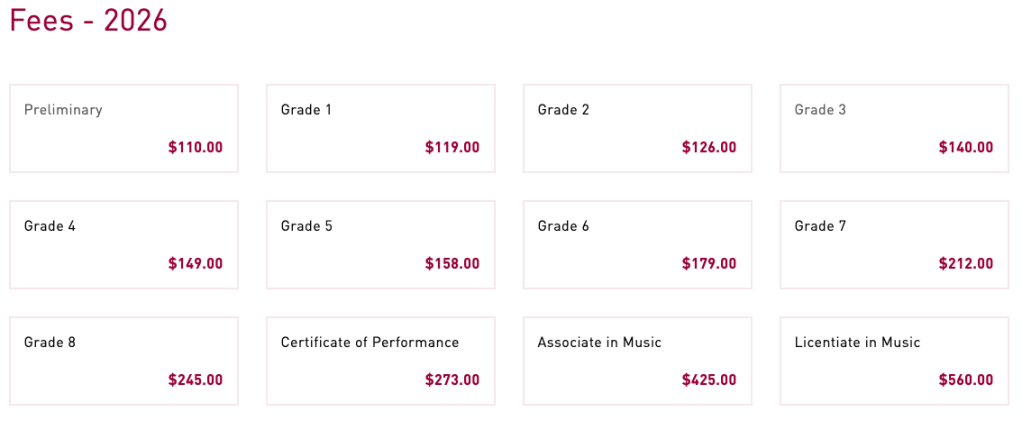Click the Grade 6 fee card

point(637,244)
